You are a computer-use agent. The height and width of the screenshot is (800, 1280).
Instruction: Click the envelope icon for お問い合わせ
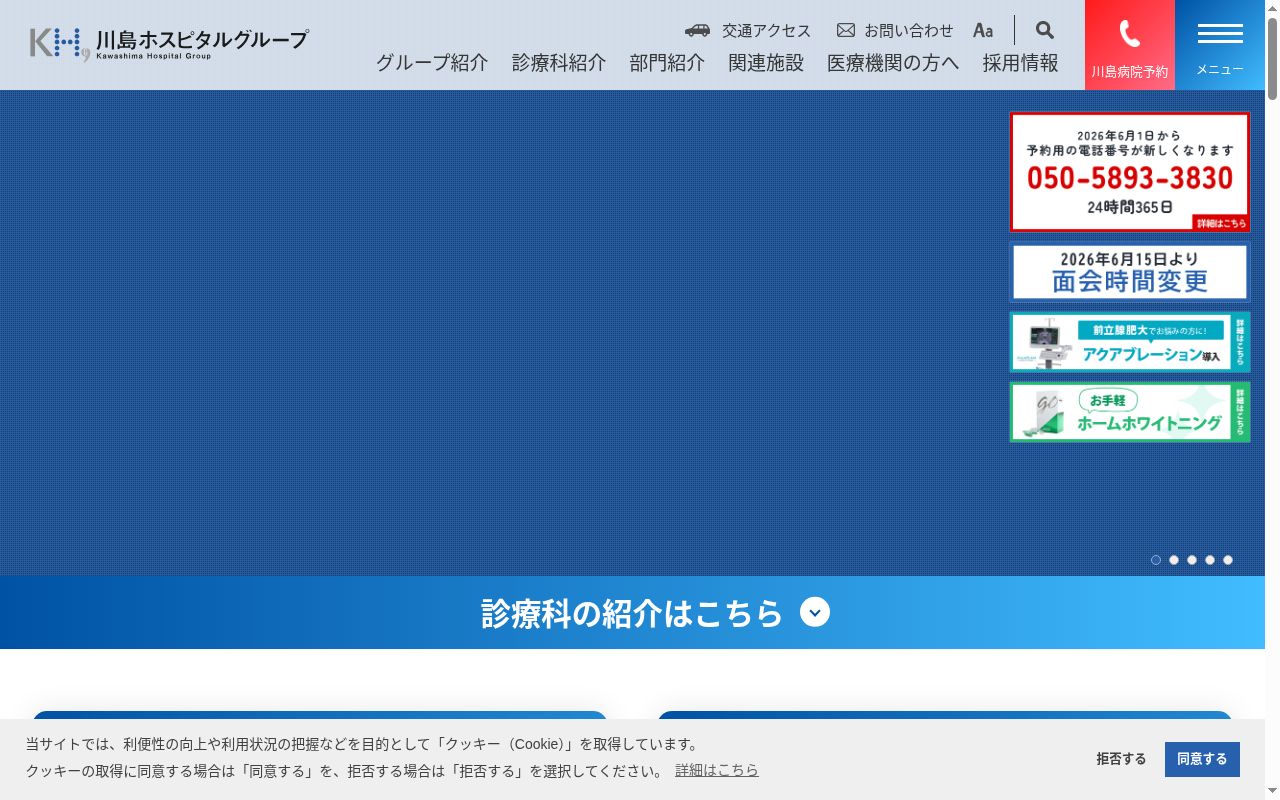(x=846, y=30)
